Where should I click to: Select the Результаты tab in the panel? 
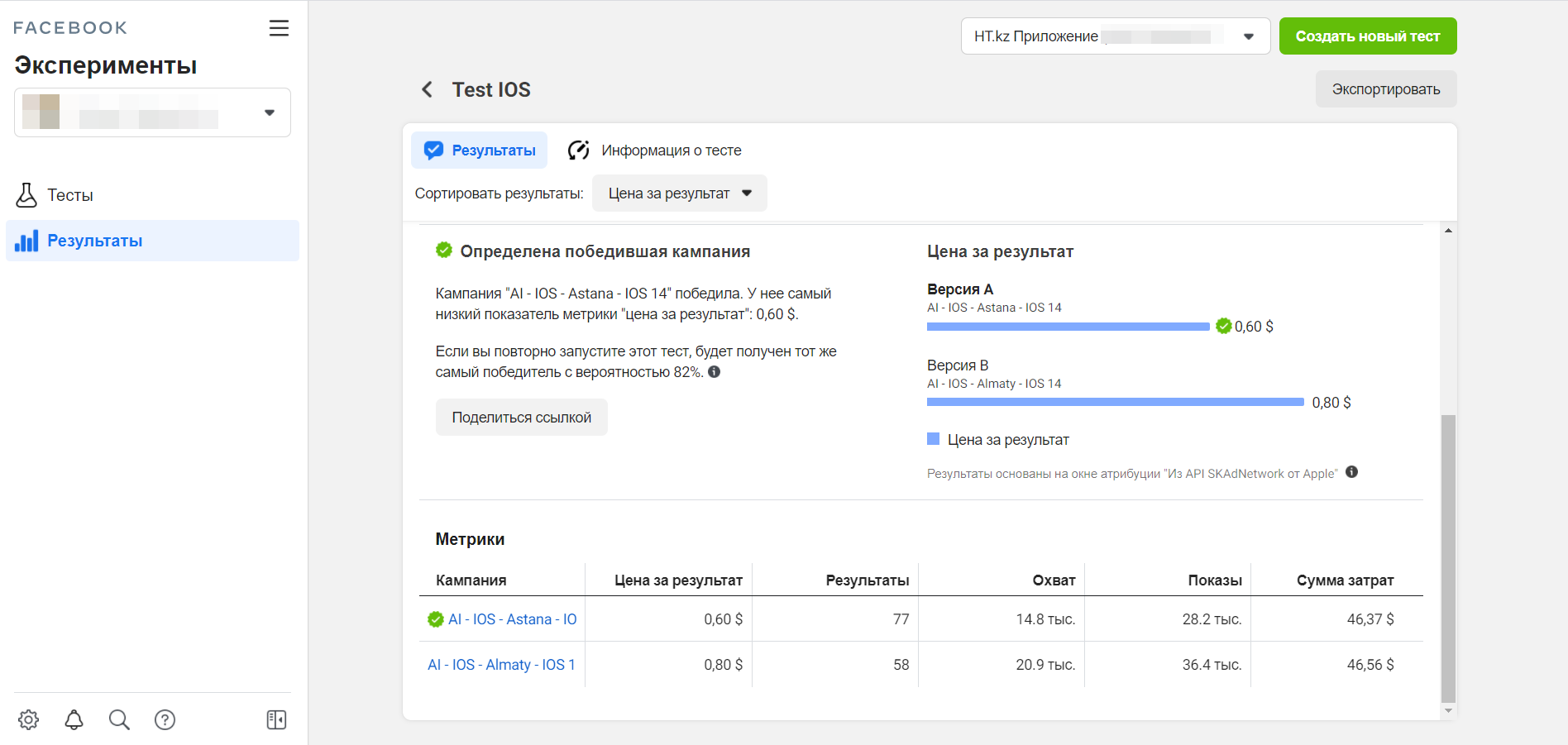[x=480, y=150]
